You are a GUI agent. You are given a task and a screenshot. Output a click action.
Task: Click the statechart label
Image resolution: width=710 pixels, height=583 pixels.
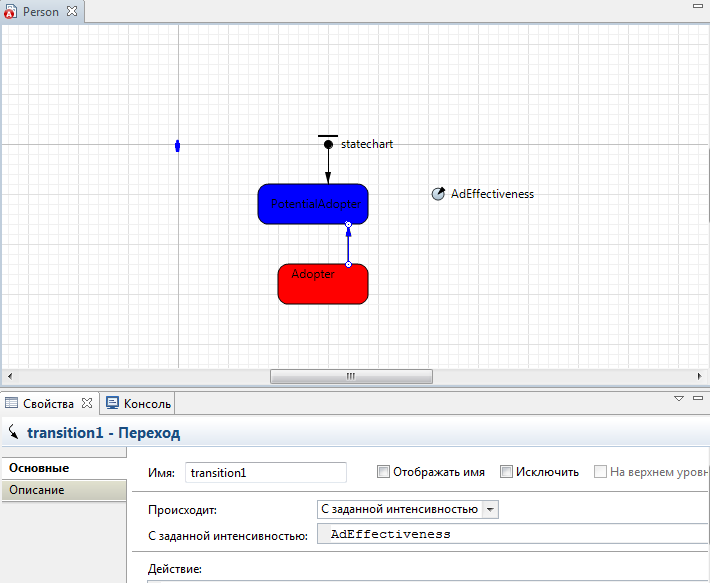click(x=367, y=144)
